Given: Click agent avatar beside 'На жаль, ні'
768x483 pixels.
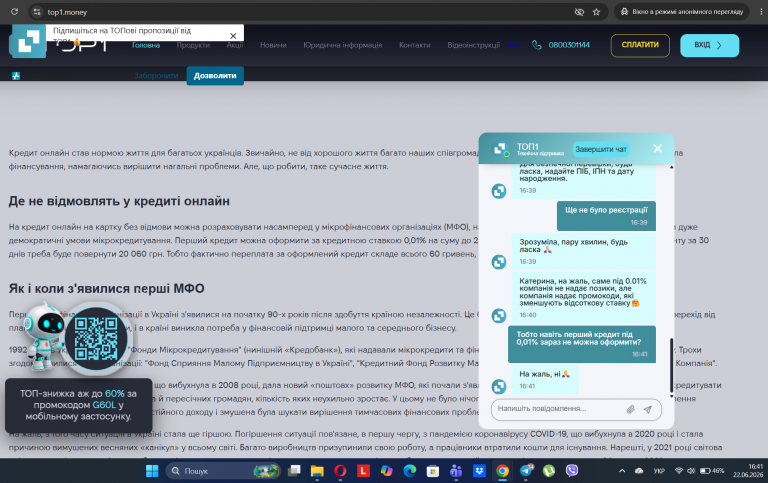Looking at the screenshot, I should click(499, 386).
